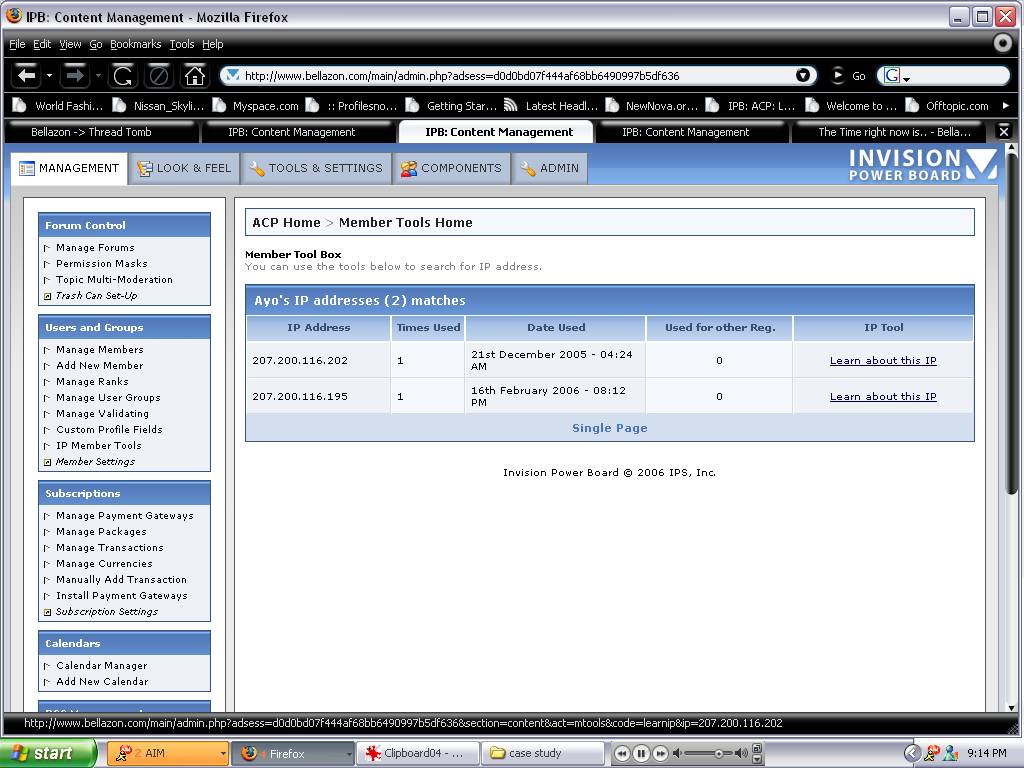The image size is (1024, 768).
Task: Go to browser Home icon
Action: [x=195, y=75]
